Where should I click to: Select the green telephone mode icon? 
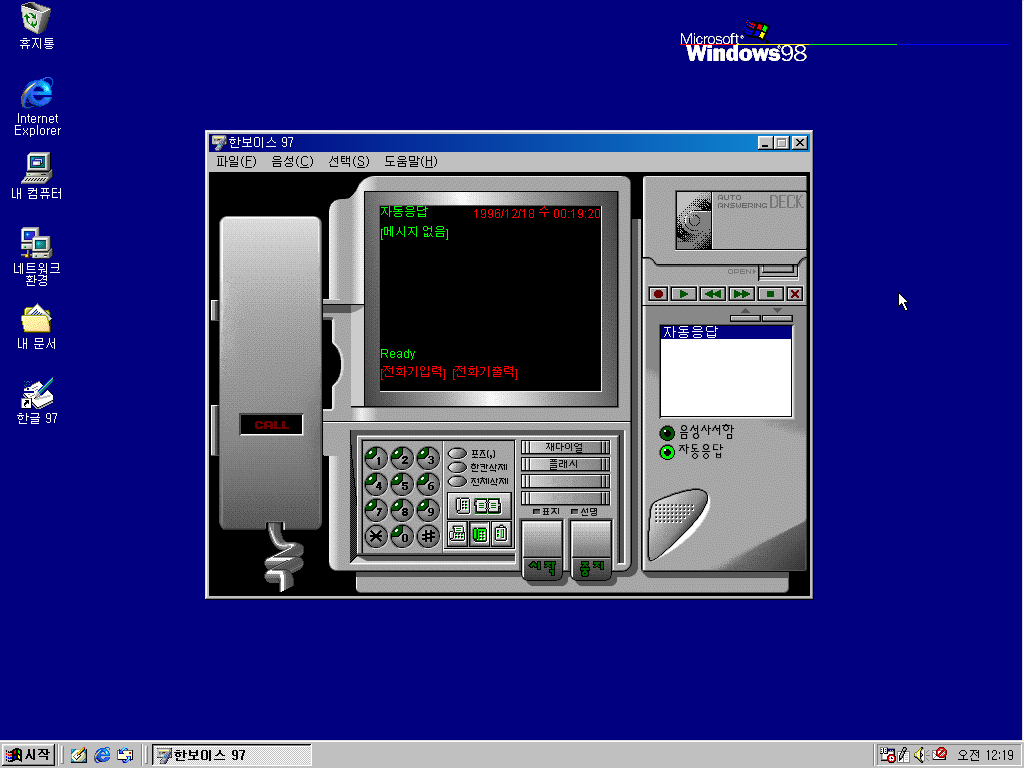[479, 534]
